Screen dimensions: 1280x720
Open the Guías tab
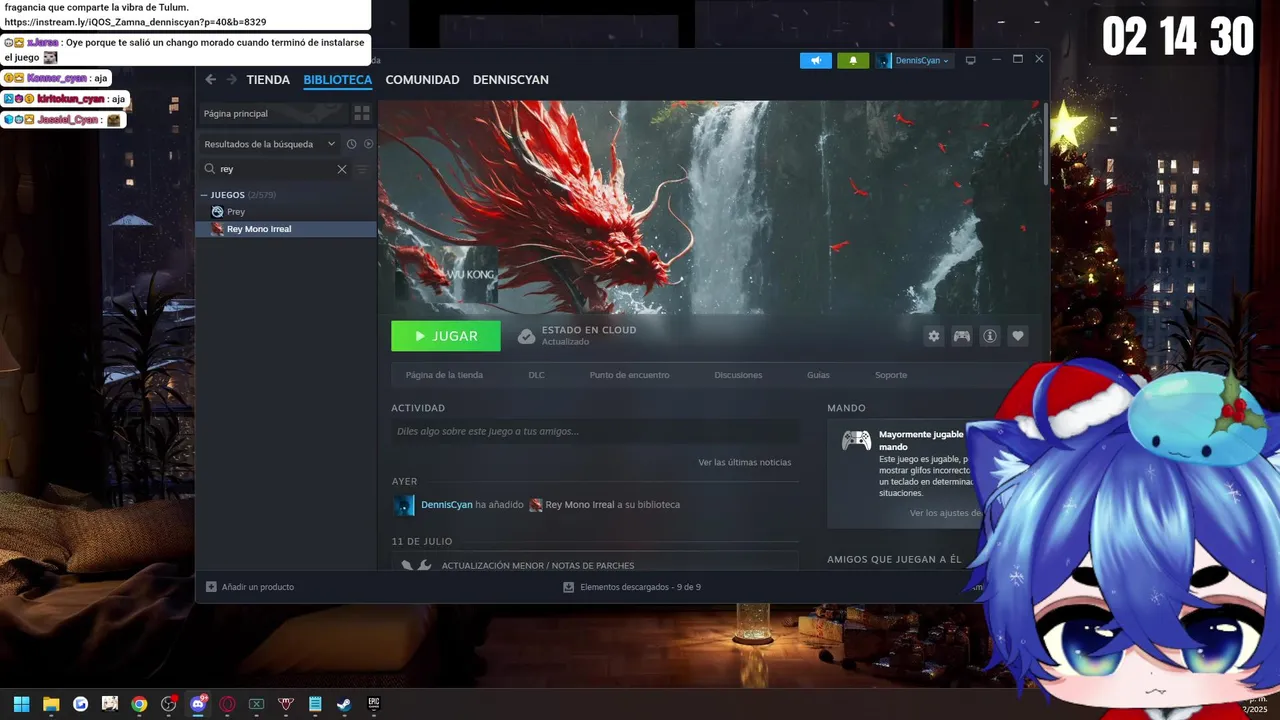point(818,375)
